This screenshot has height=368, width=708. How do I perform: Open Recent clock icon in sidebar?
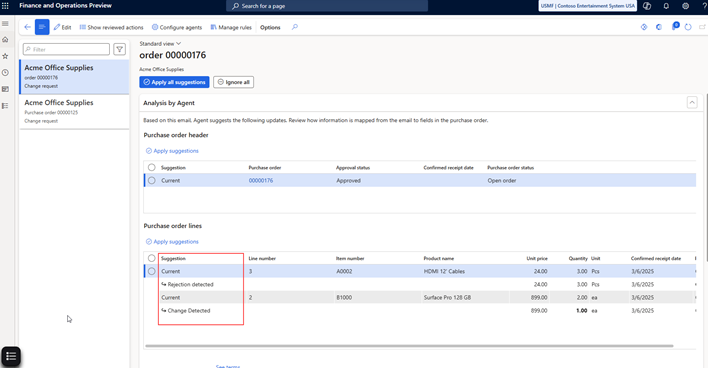(x=5, y=72)
